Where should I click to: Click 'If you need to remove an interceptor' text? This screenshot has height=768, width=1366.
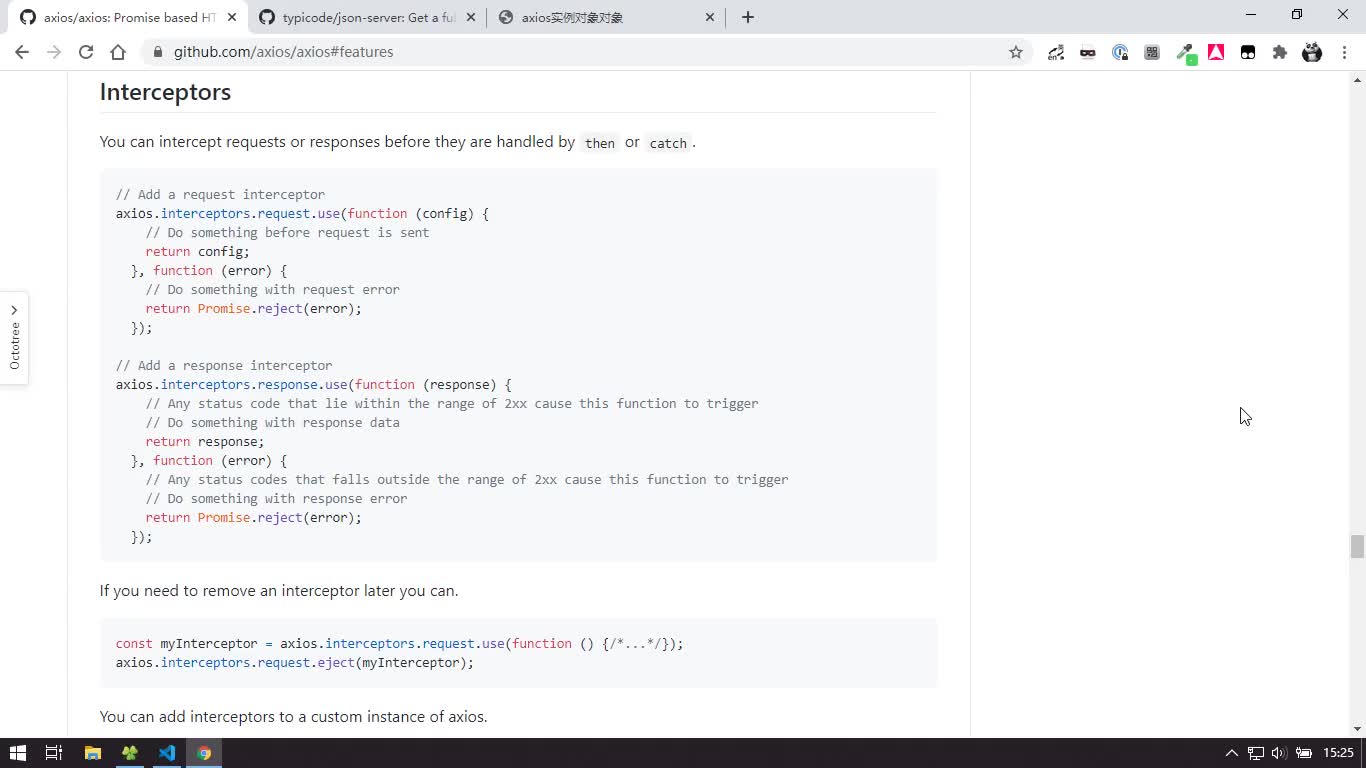coord(279,591)
